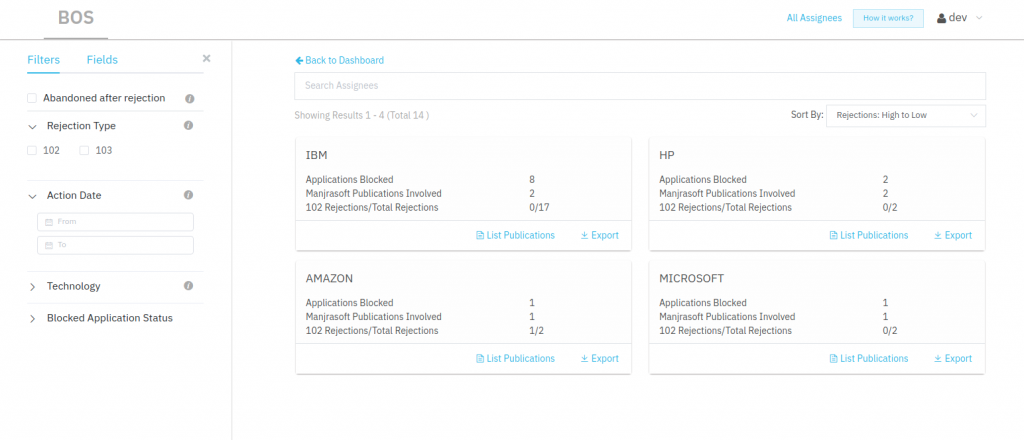The height and width of the screenshot is (440, 1024).
Task: Click the To action date field
Action: point(116,245)
